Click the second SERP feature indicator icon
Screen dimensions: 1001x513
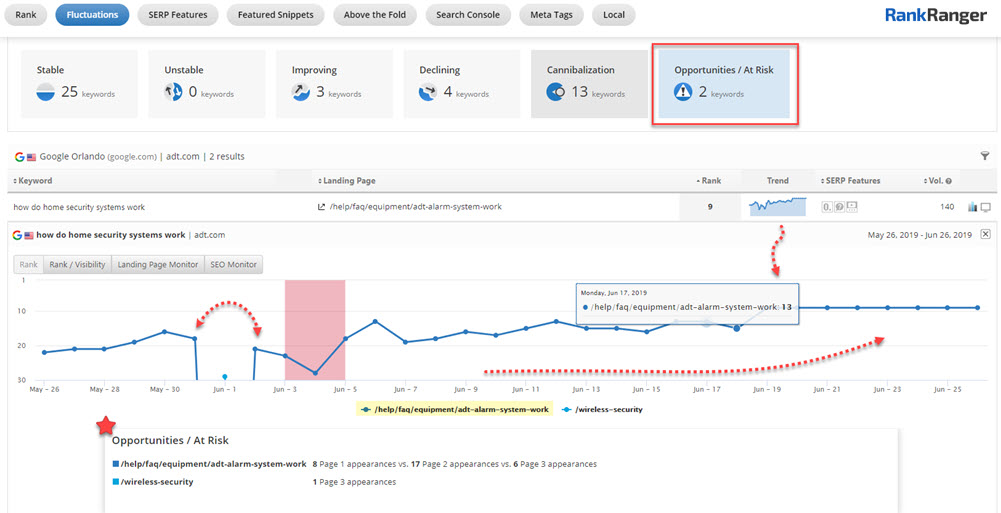coord(839,207)
